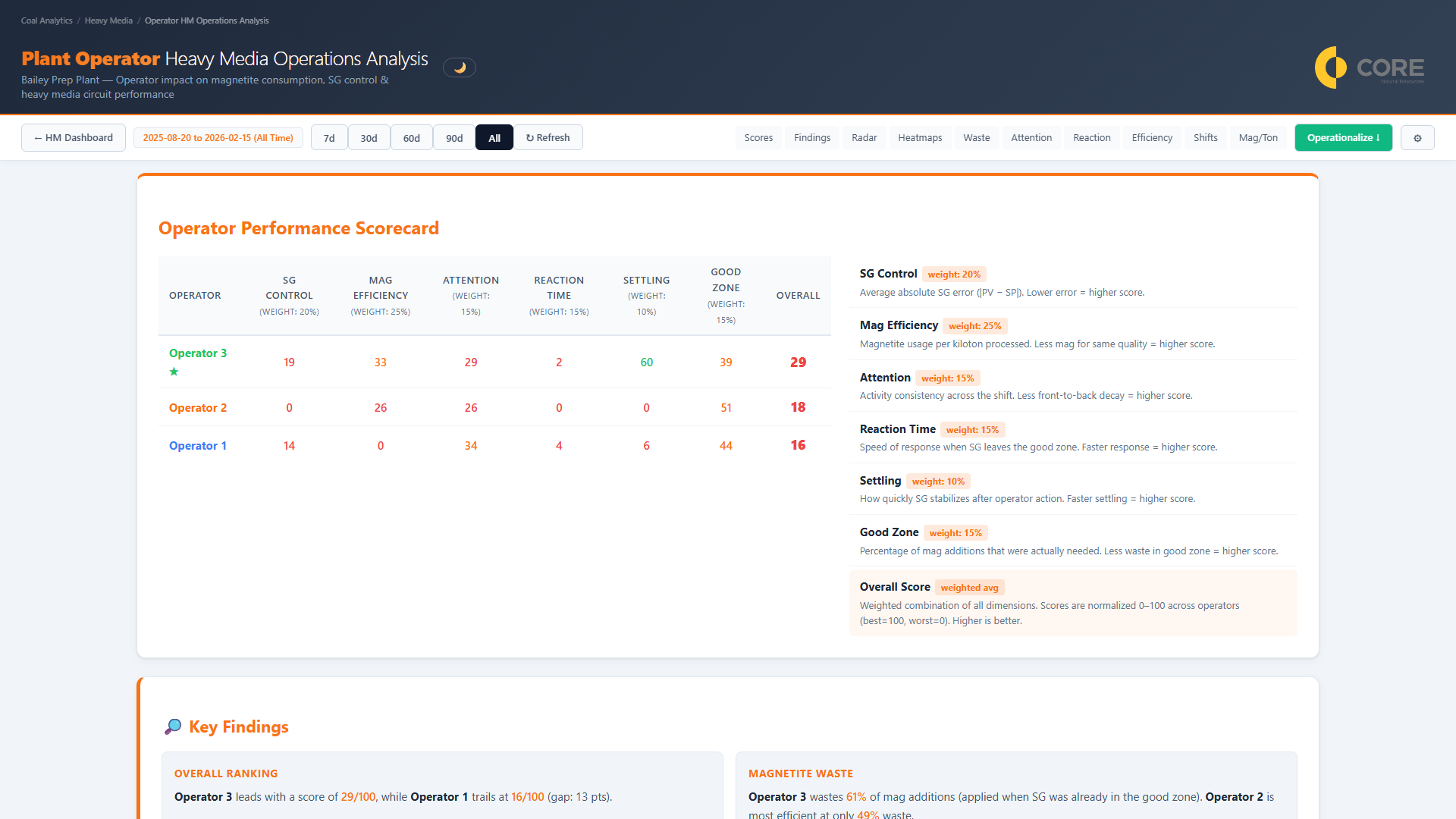Click the CORE logo icon
The width and height of the screenshot is (1456, 819).
click(1331, 67)
